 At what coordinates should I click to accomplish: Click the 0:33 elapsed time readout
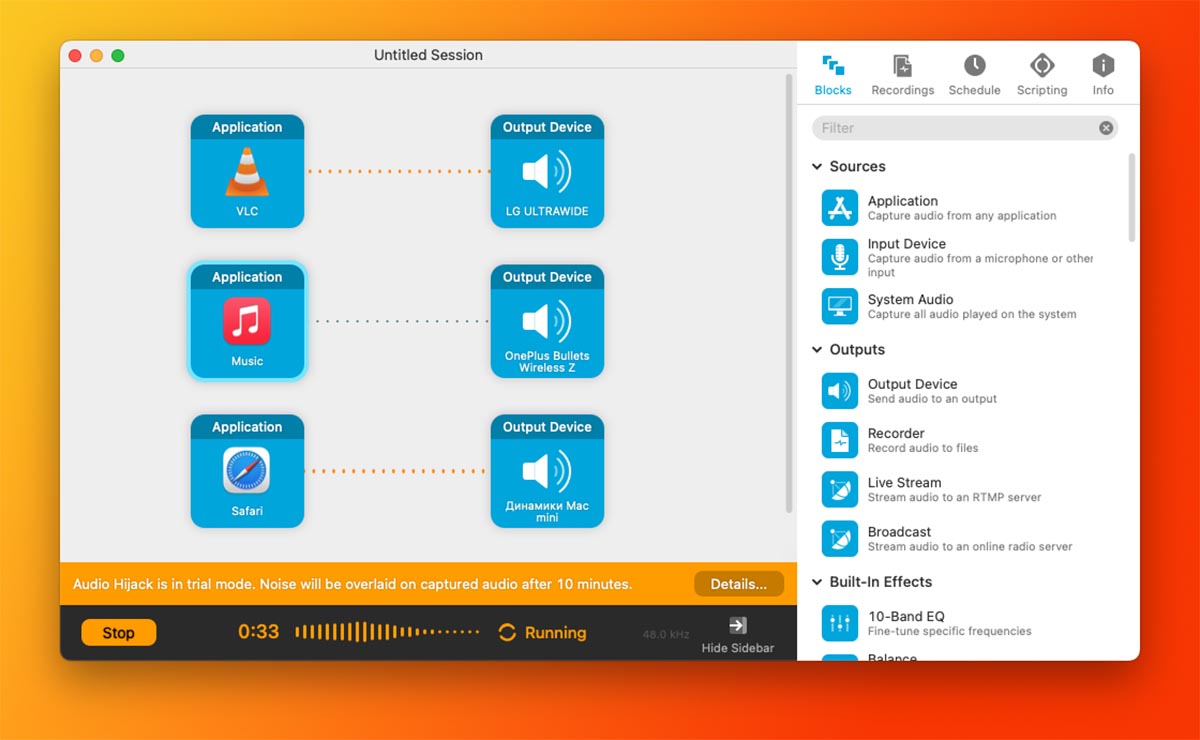pyautogui.click(x=258, y=632)
